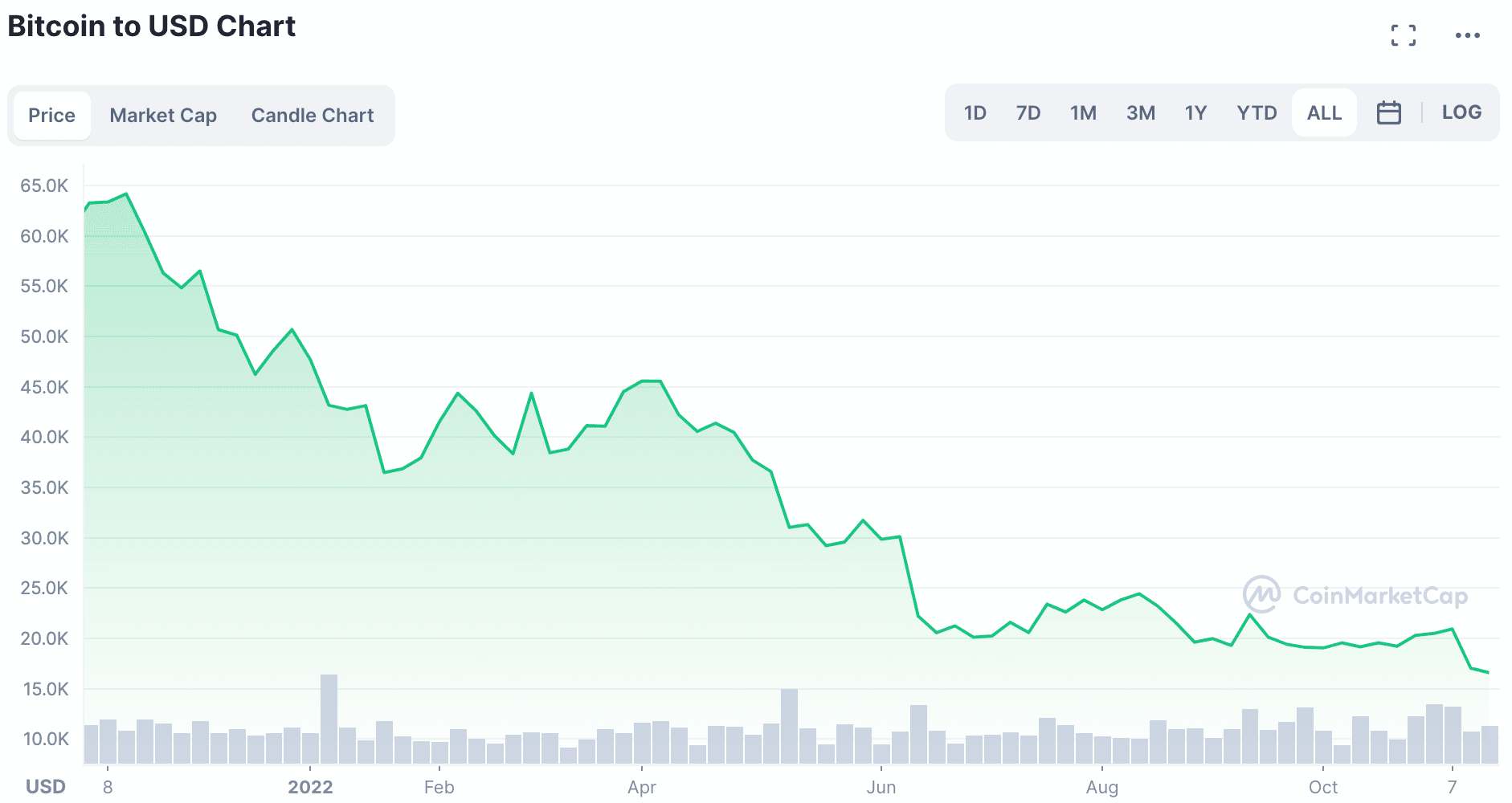Switch to the Market Cap tab

point(163,116)
